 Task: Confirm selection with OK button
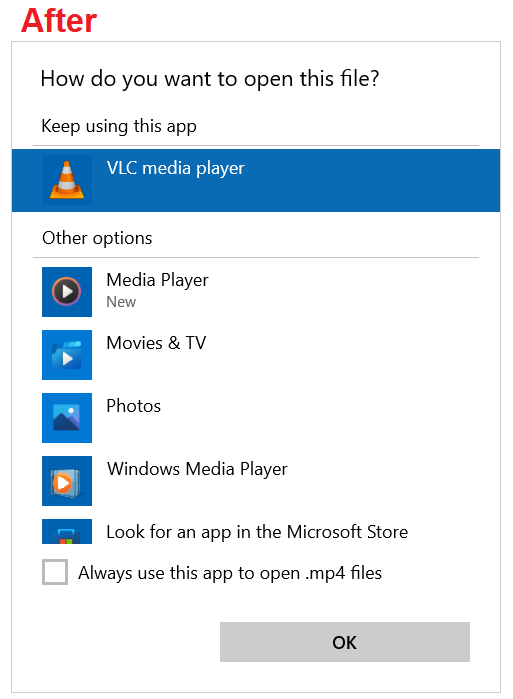345,642
